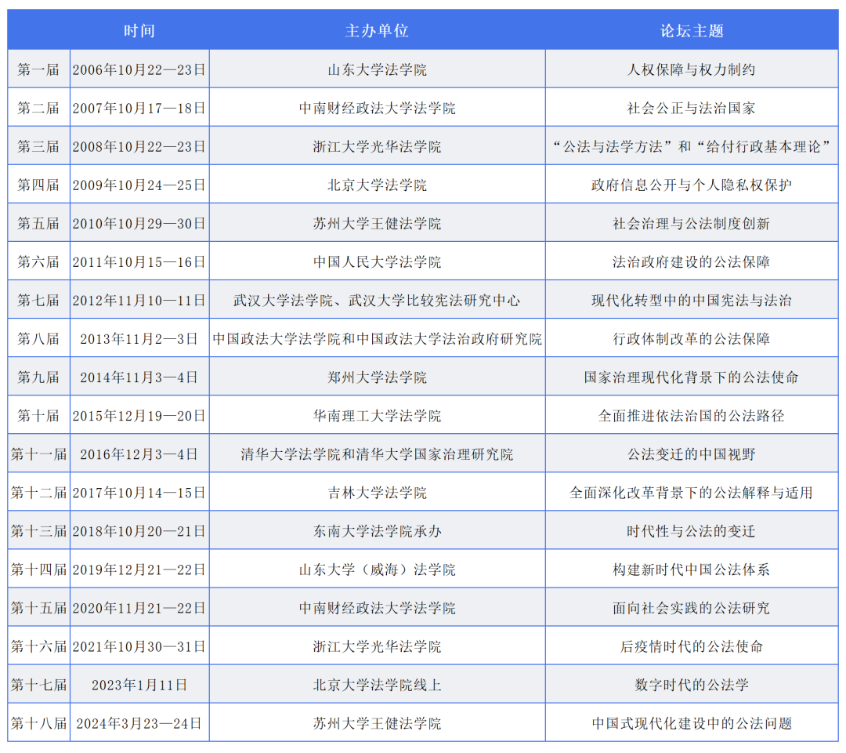
Task: Click the 主办单位 column header
Action: (x=377, y=31)
